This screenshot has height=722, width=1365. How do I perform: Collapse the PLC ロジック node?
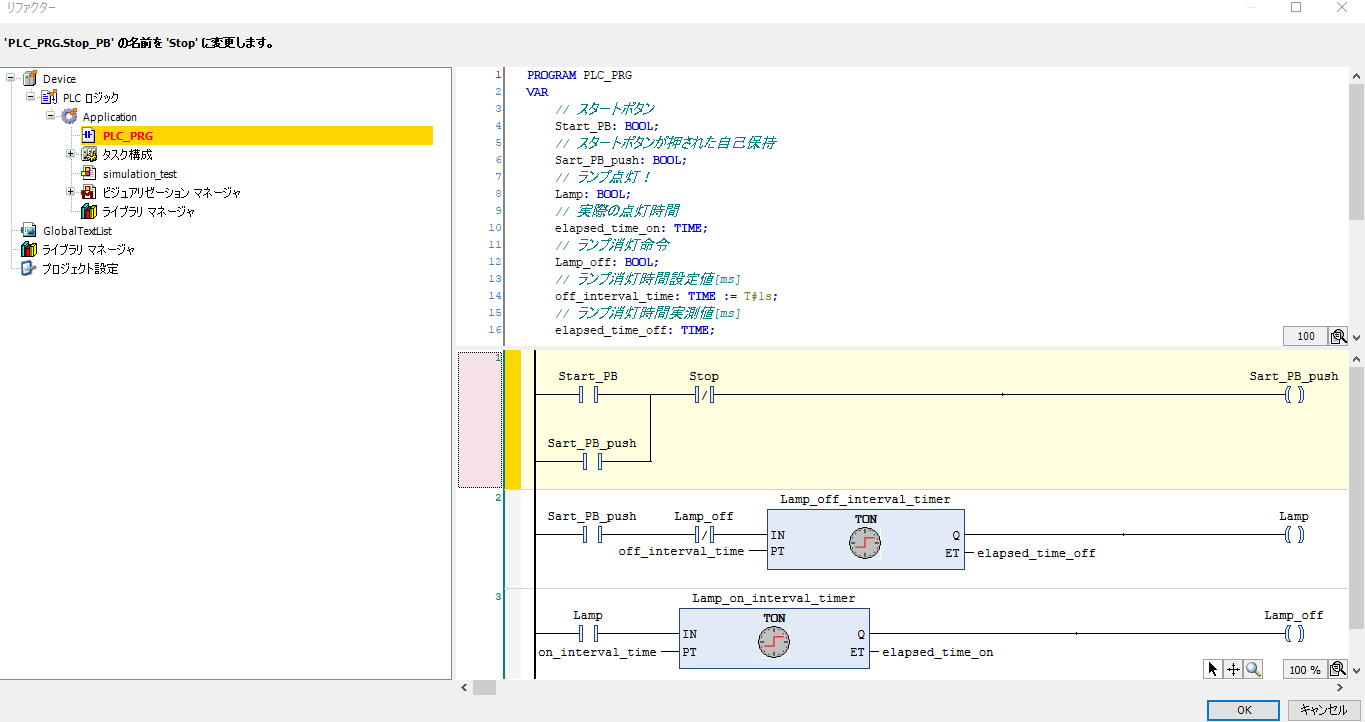coord(31,97)
